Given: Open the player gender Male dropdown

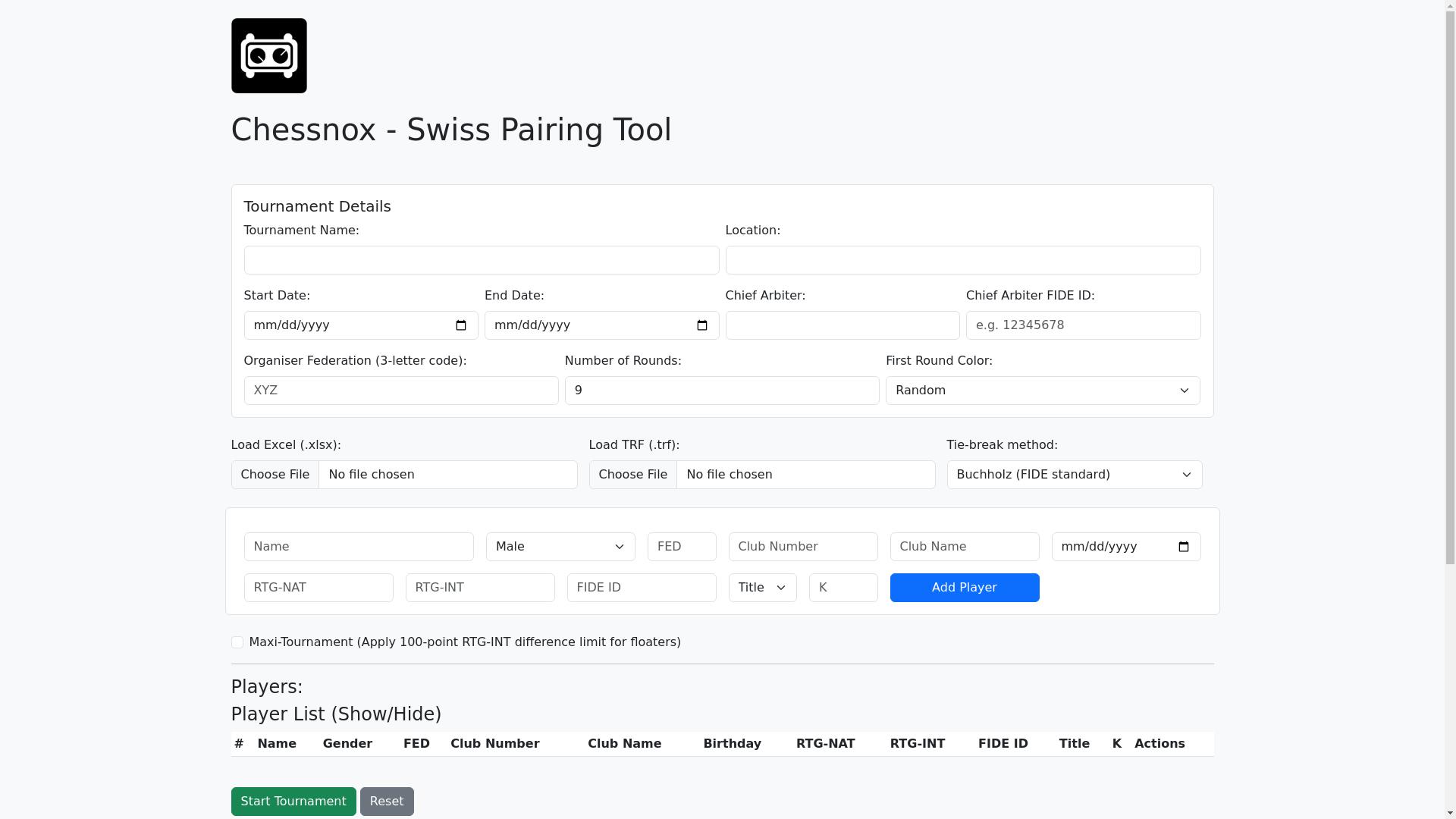Looking at the screenshot, I should pyautogui.click(x=560, y=547).
